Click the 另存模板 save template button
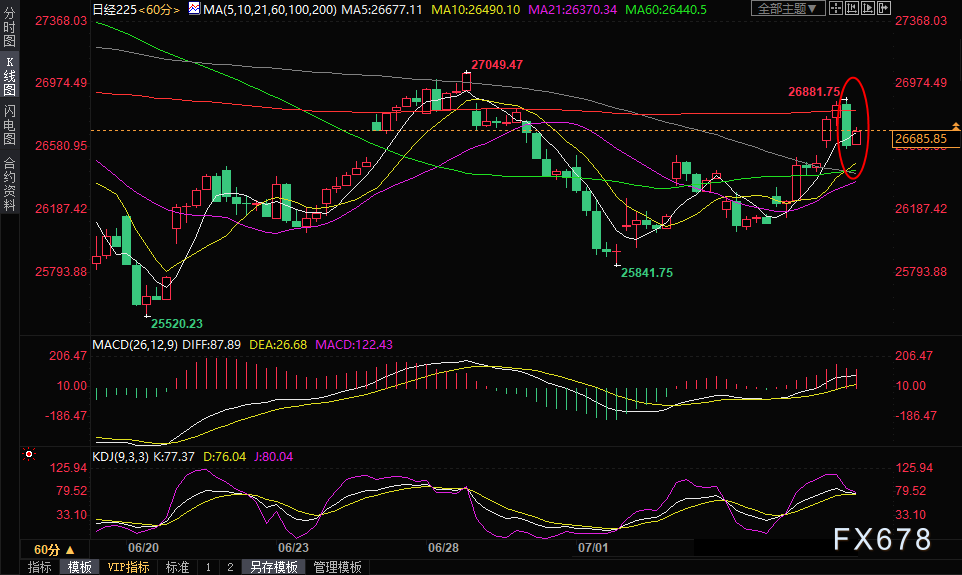This screenshot has height=575, width=962. coord(274,567)
